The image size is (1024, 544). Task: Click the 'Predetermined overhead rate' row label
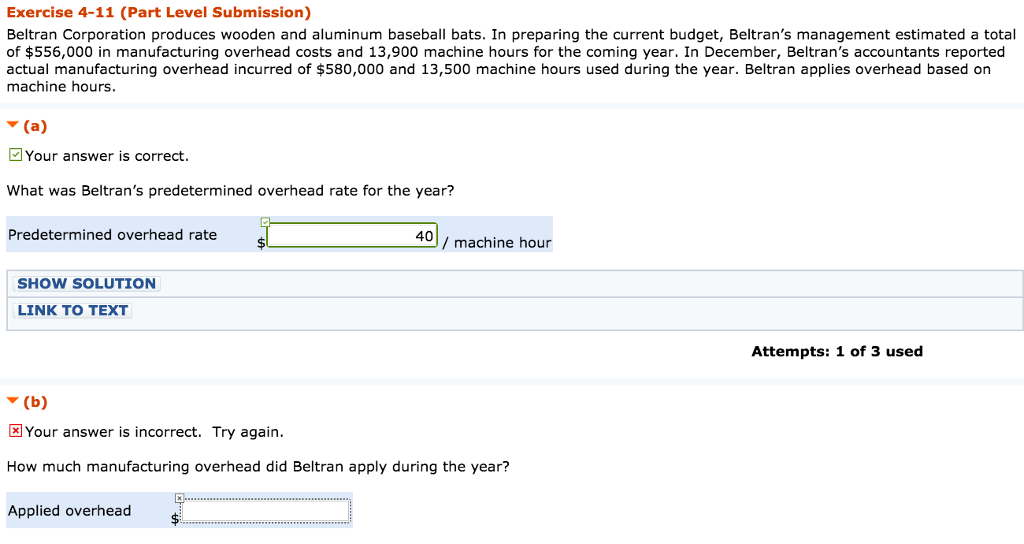[x=112, y=235]
